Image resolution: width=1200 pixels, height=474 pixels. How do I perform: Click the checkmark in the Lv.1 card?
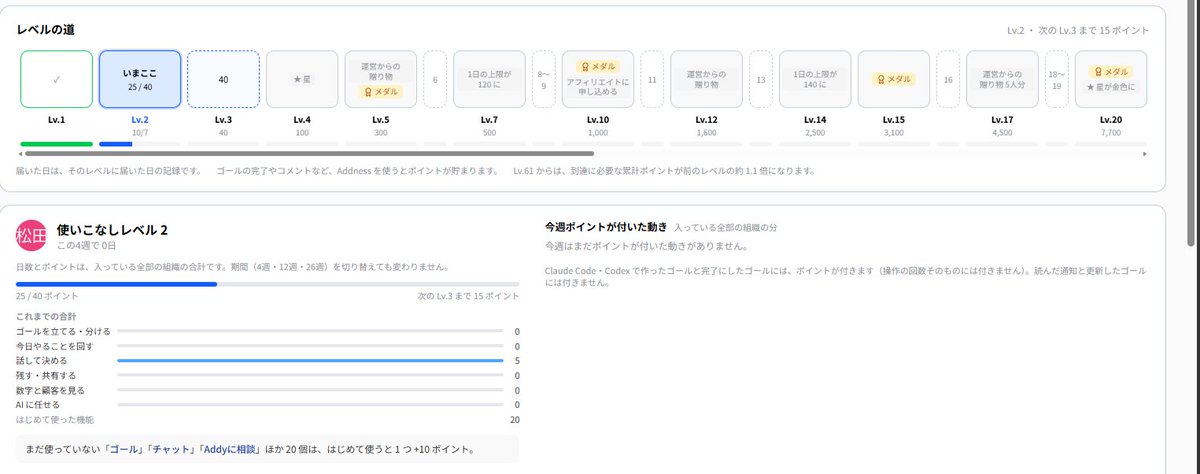tap(57, 79)
